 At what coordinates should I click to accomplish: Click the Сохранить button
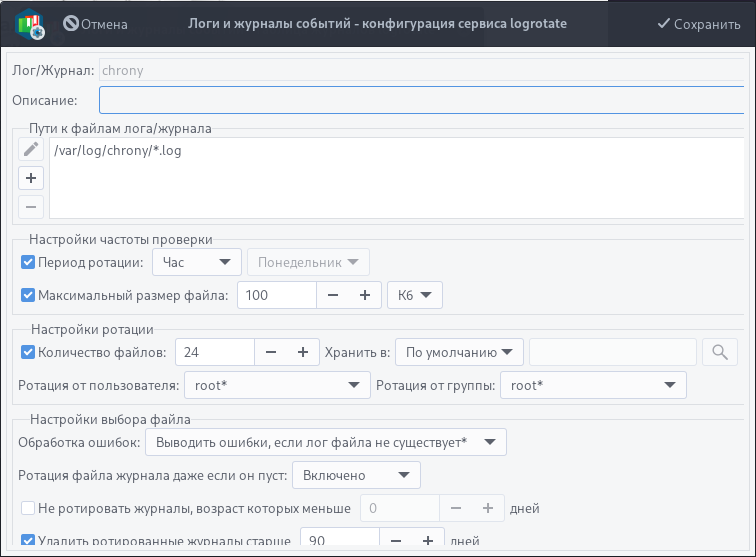(699, 24)
